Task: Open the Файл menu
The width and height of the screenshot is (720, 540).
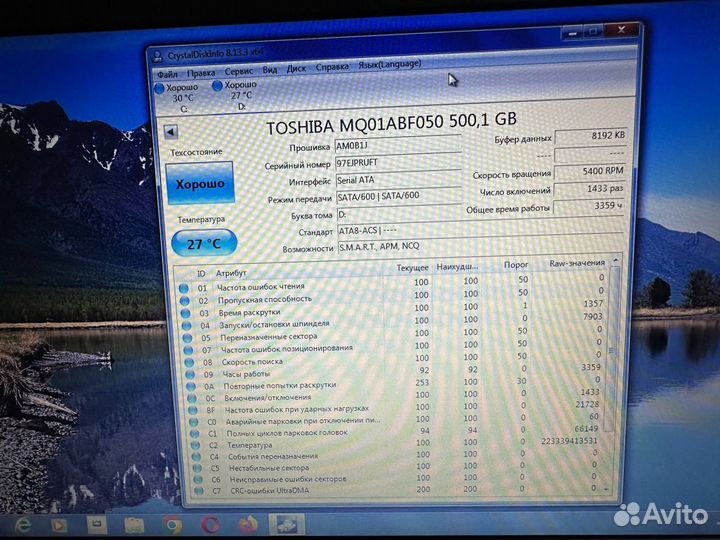Action: coord(167,74)
